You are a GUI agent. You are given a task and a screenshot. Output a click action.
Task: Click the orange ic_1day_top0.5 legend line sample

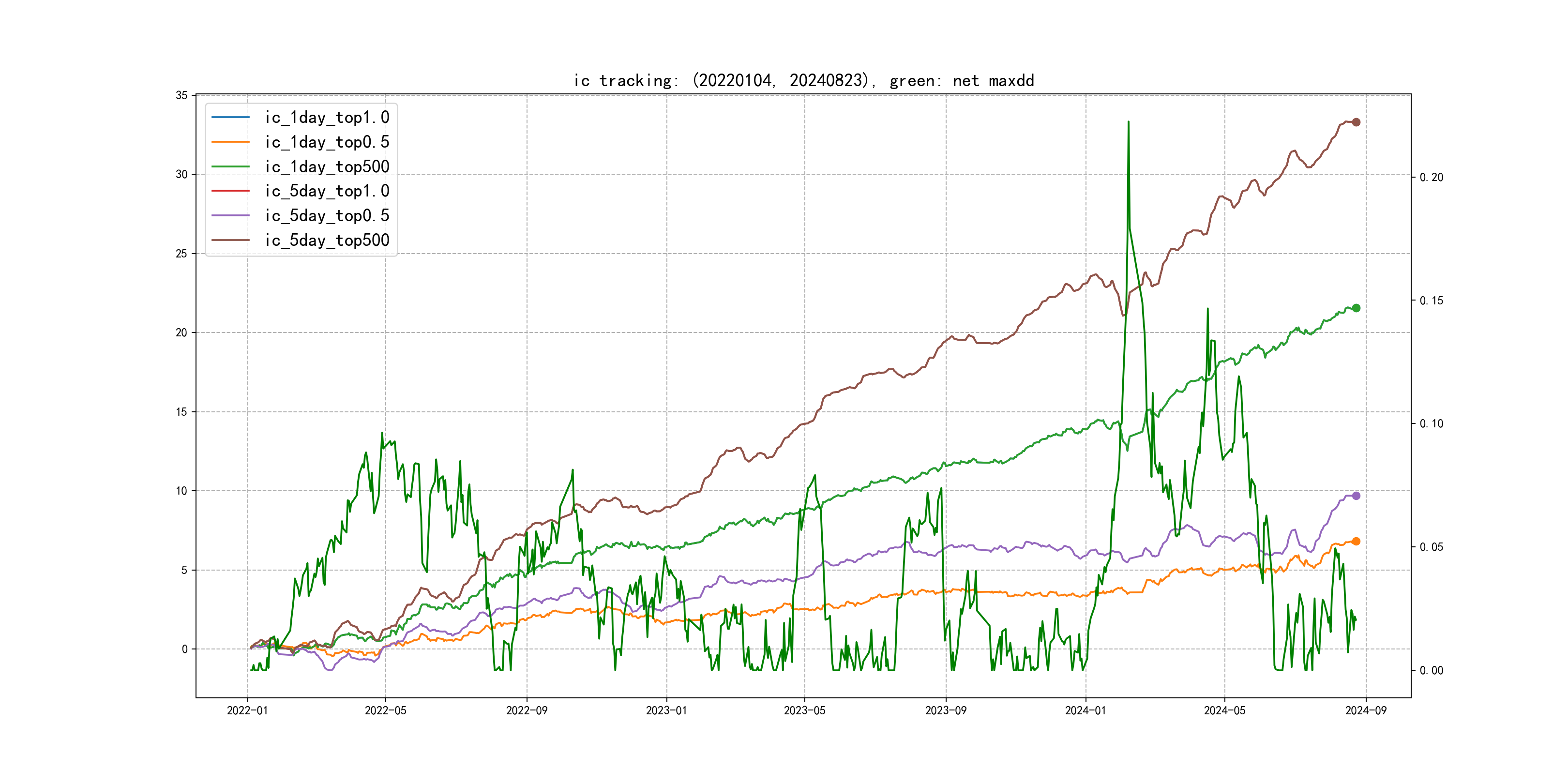[x=230, y=142]
